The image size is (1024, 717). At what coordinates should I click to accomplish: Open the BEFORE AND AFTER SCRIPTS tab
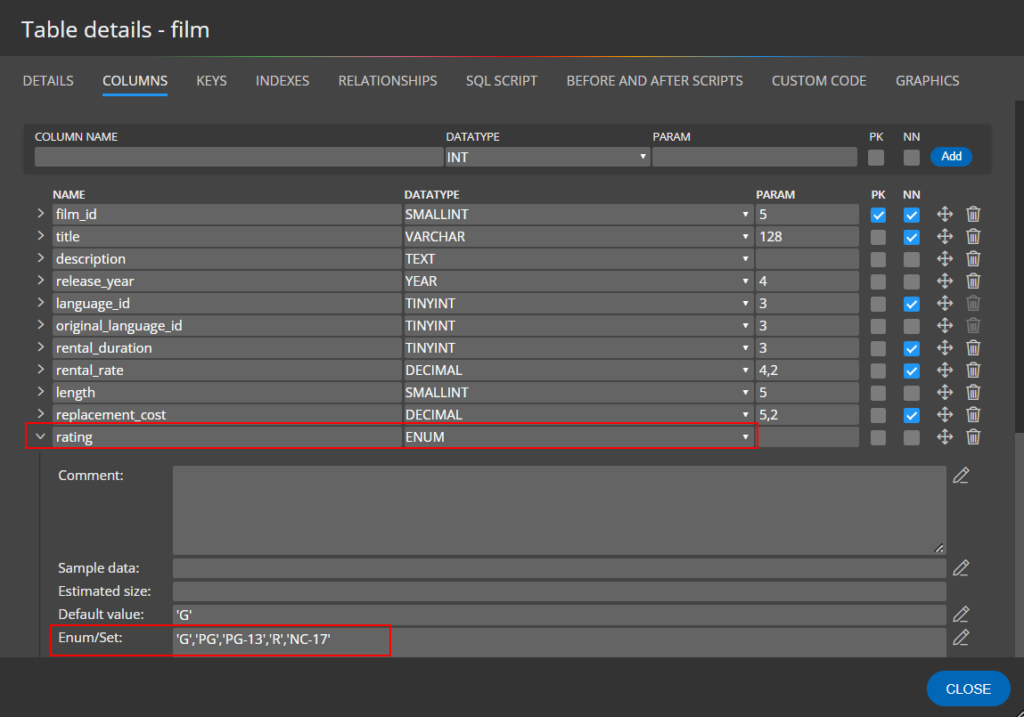tap(654, 81)
